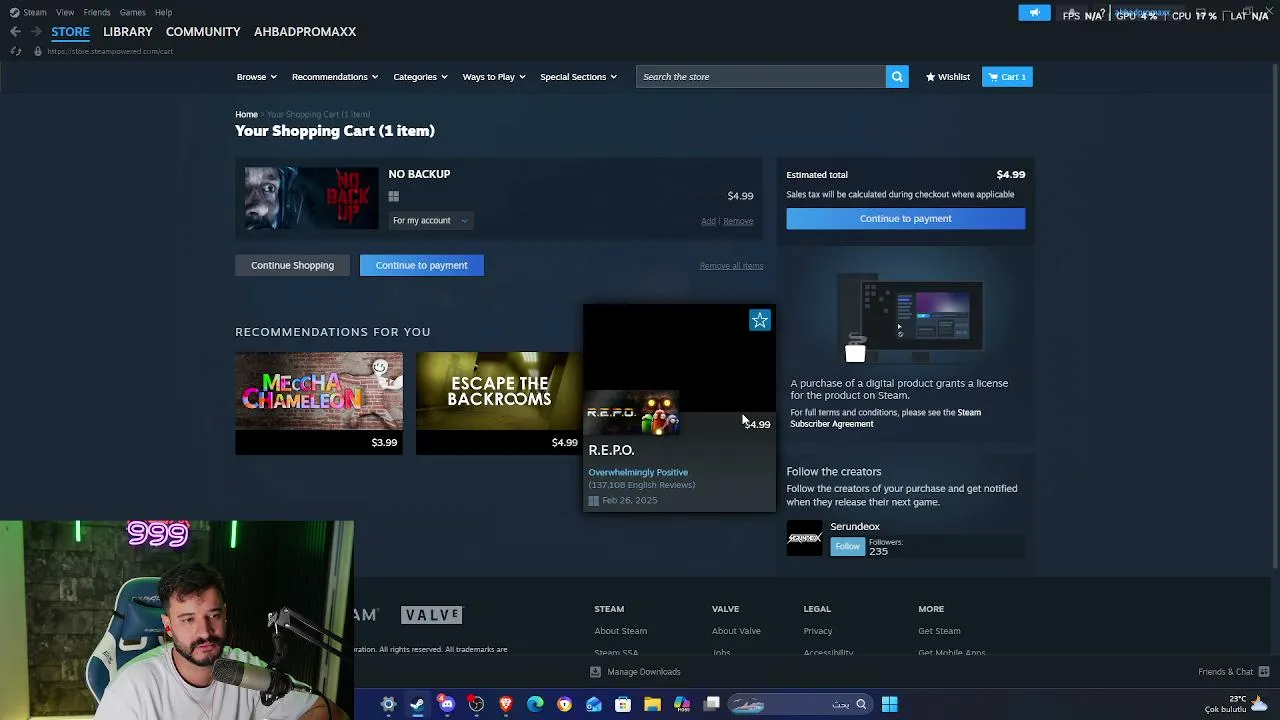
Task: Go back with the Steam back arrow
Action: pyautogui.click(x=15, y=32)
